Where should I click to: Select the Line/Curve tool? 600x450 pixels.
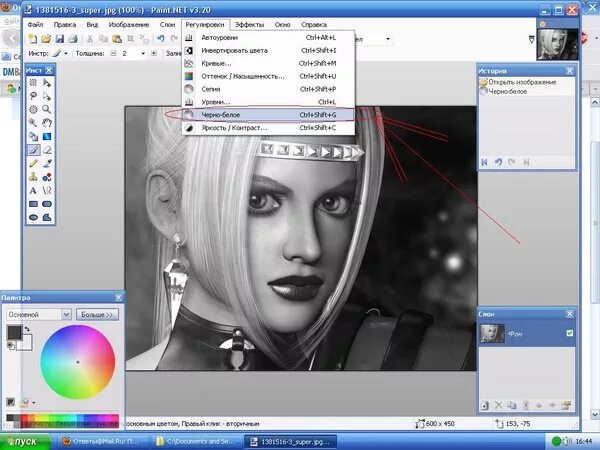(47, 190)
